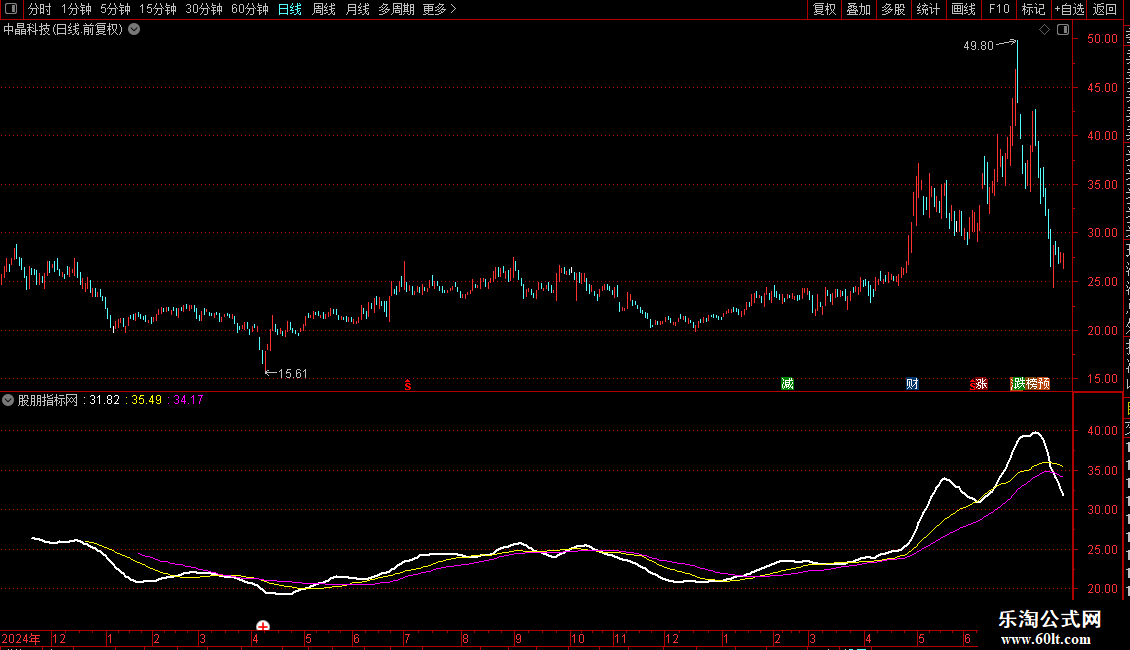Click the white indicator value 31.82

point(104,400)
